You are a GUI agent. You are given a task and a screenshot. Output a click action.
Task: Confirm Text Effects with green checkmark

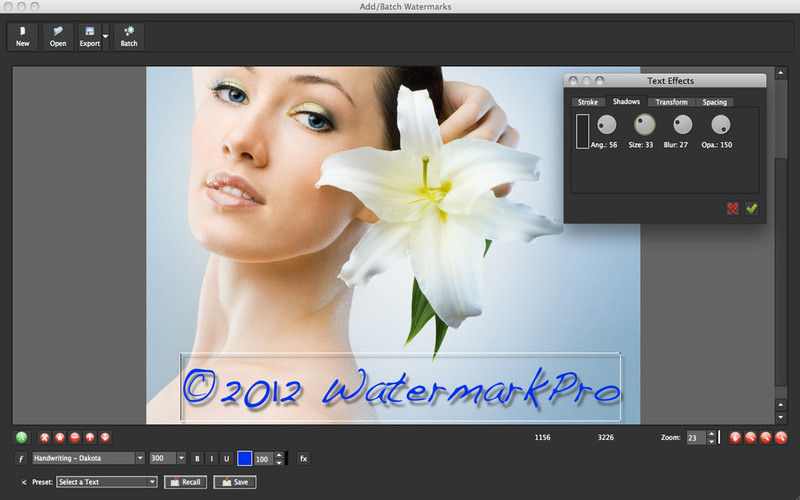pos(752,208)
